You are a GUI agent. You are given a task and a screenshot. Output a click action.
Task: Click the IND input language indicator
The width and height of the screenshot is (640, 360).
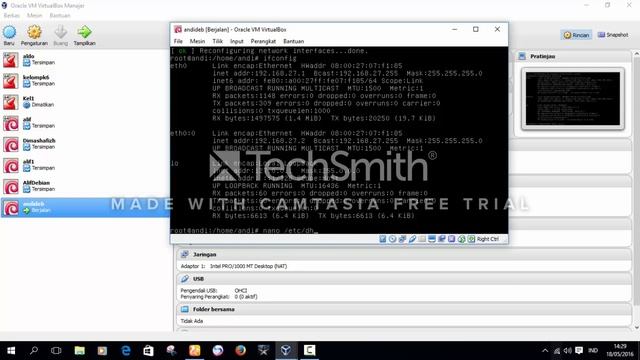point(593,351)
